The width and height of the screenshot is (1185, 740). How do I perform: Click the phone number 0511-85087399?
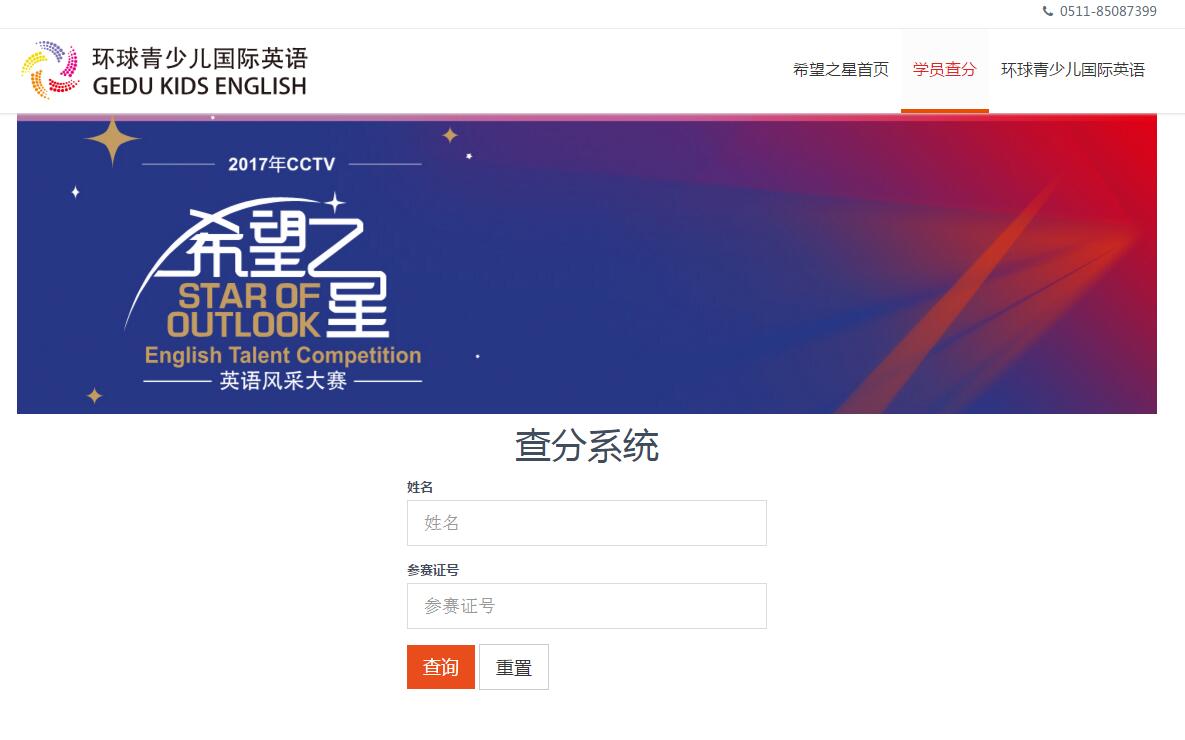1108,11
